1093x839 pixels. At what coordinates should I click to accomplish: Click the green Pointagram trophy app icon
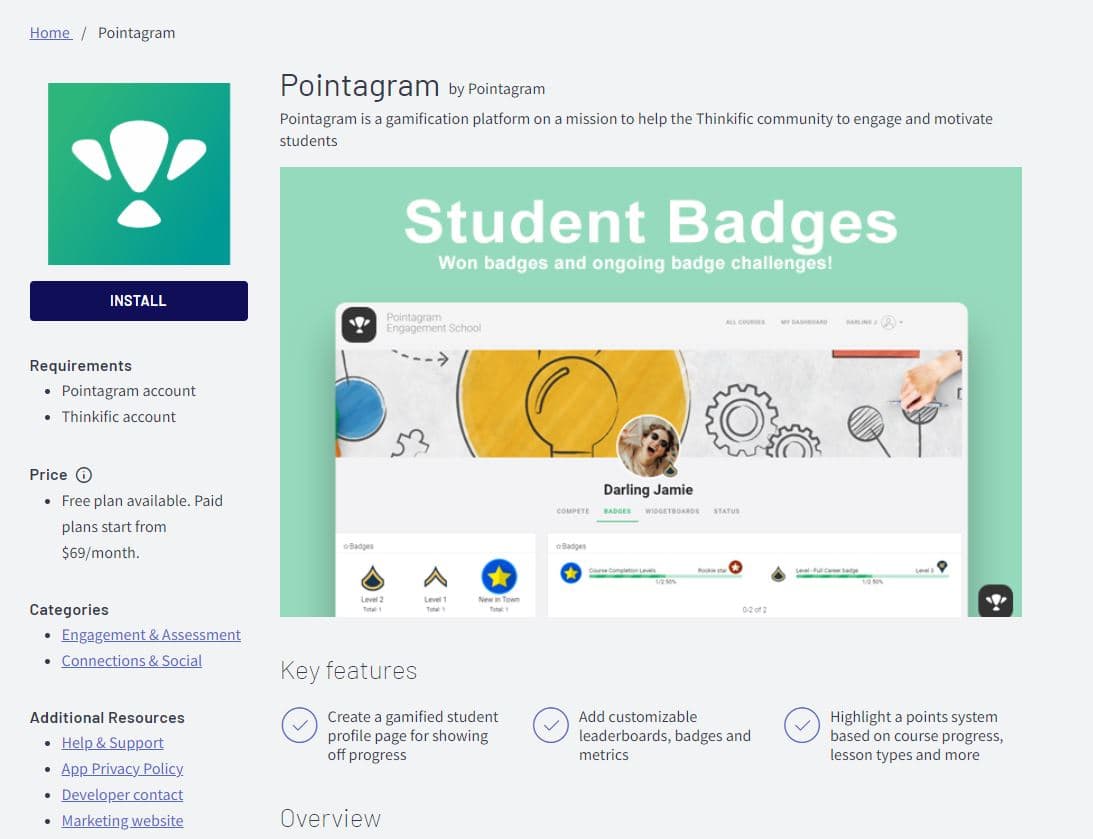pyautogui.click(x=139, y=172)
